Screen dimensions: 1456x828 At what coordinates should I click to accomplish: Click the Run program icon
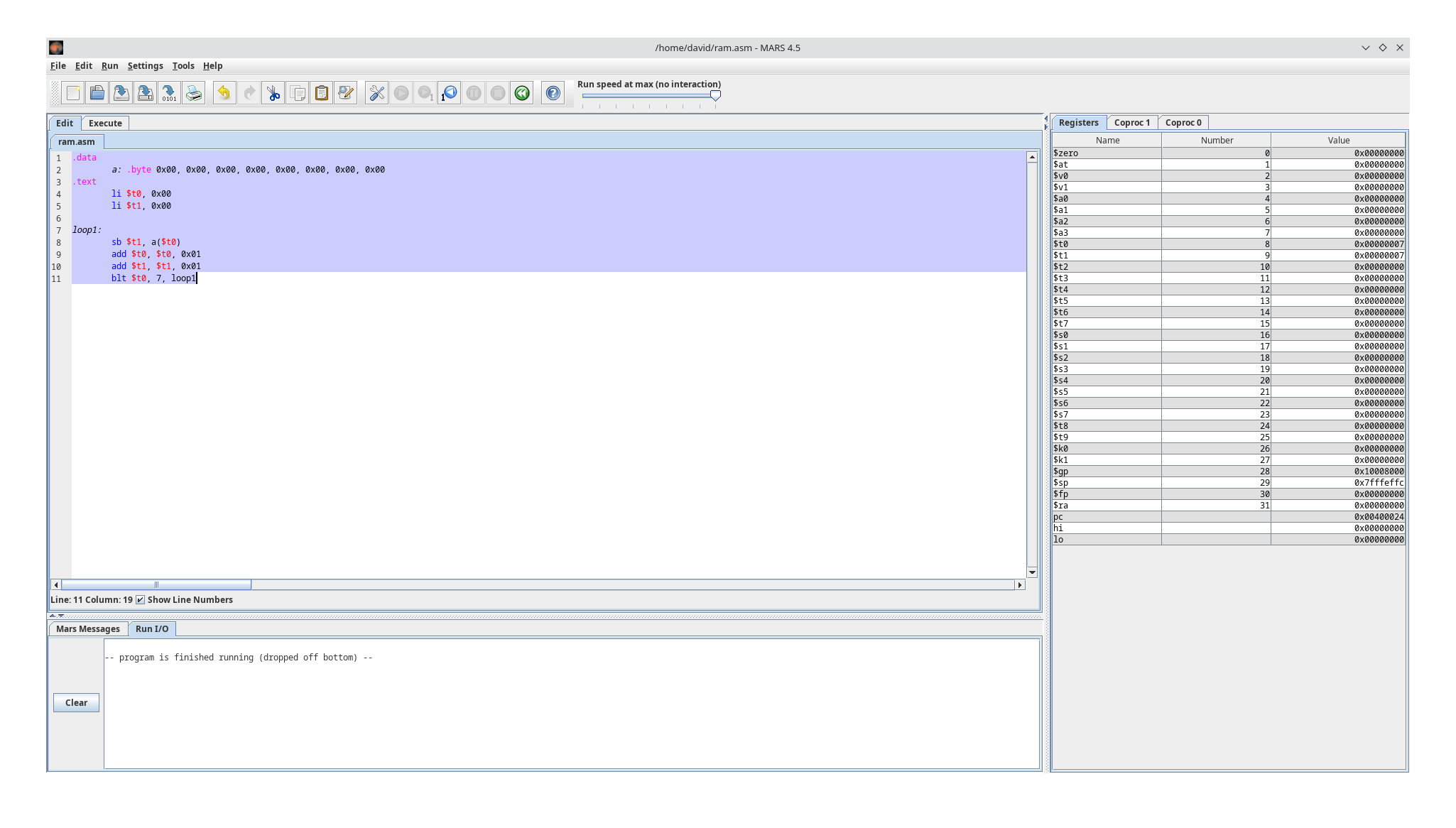(400, 93)
